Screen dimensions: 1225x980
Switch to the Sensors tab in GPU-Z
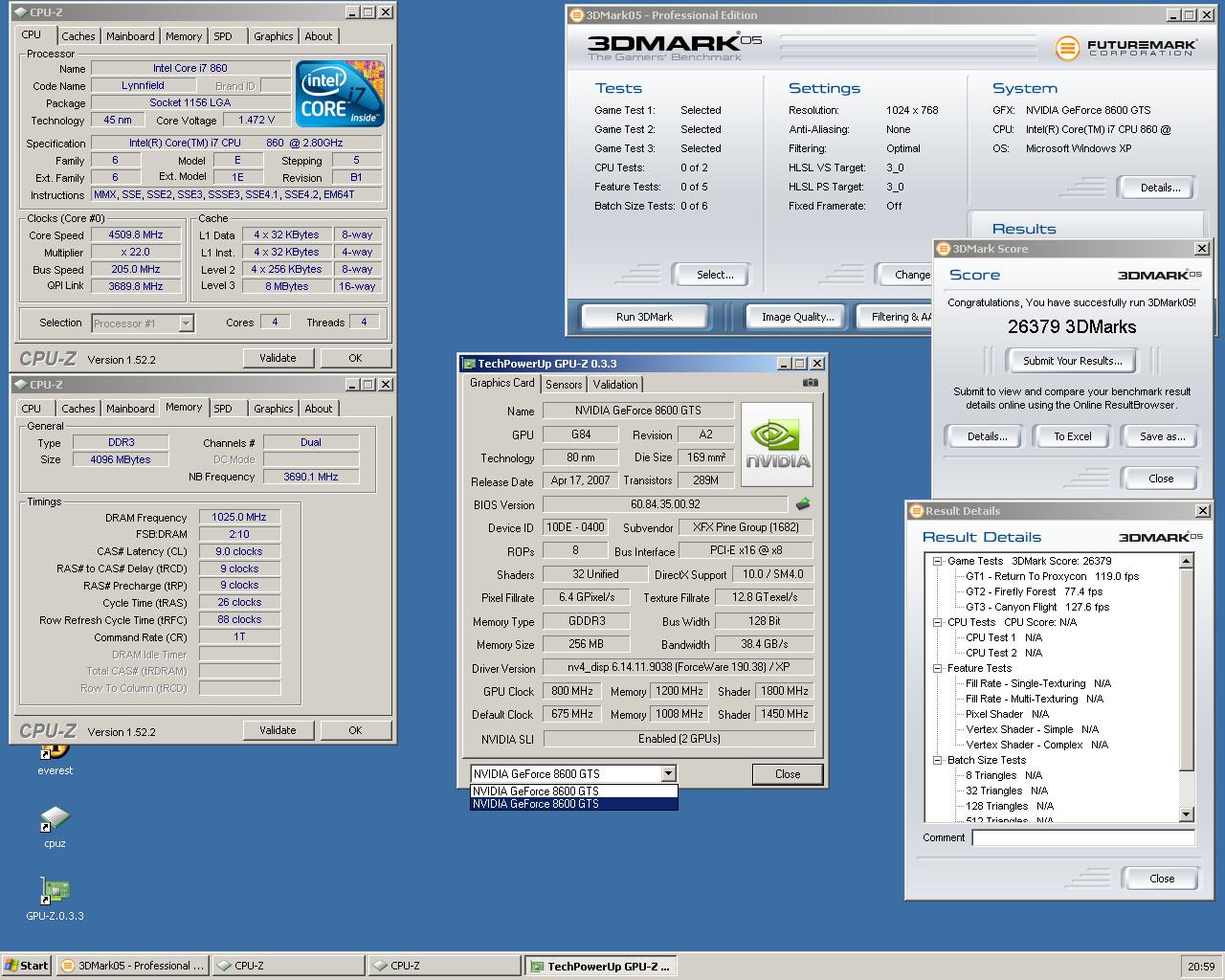(564, 385)
